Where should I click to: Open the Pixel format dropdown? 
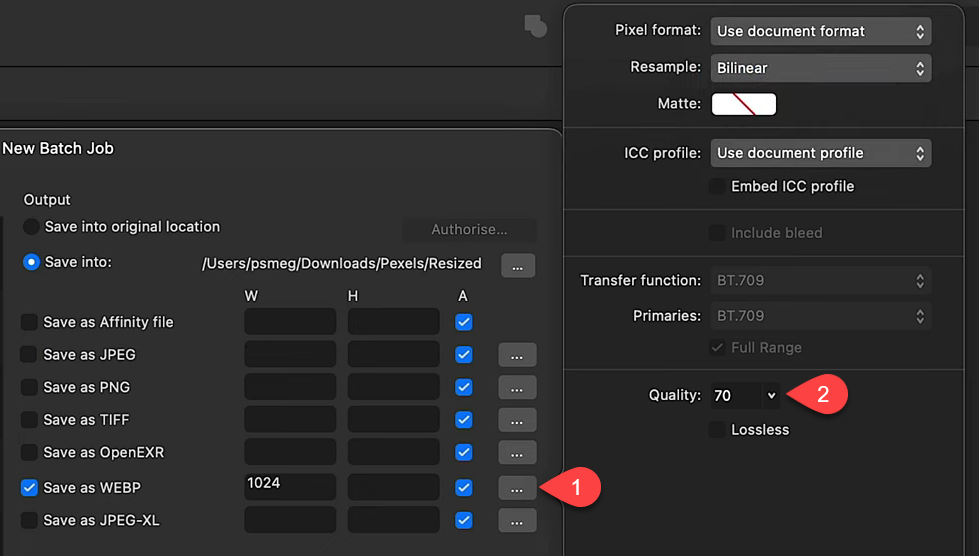click(820, 31)
